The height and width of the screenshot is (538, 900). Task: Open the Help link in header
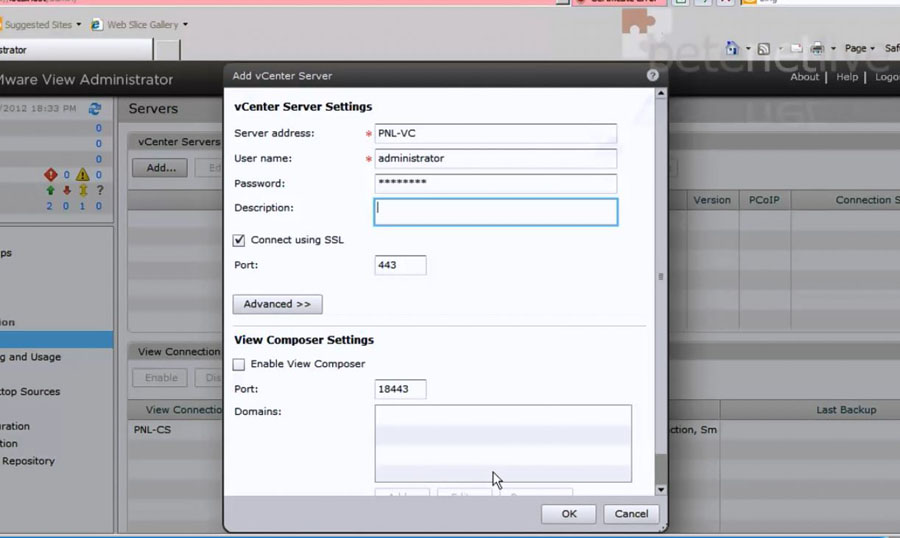847,77
